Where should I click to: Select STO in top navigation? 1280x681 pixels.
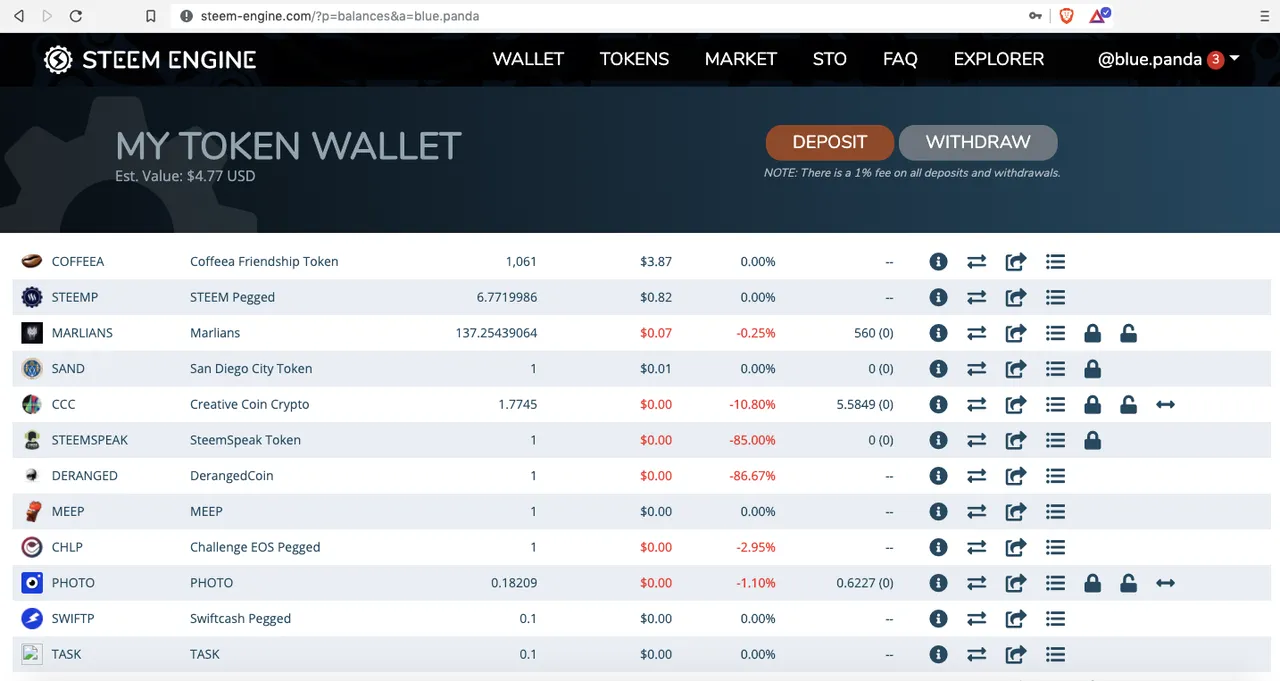coord(830,59)
